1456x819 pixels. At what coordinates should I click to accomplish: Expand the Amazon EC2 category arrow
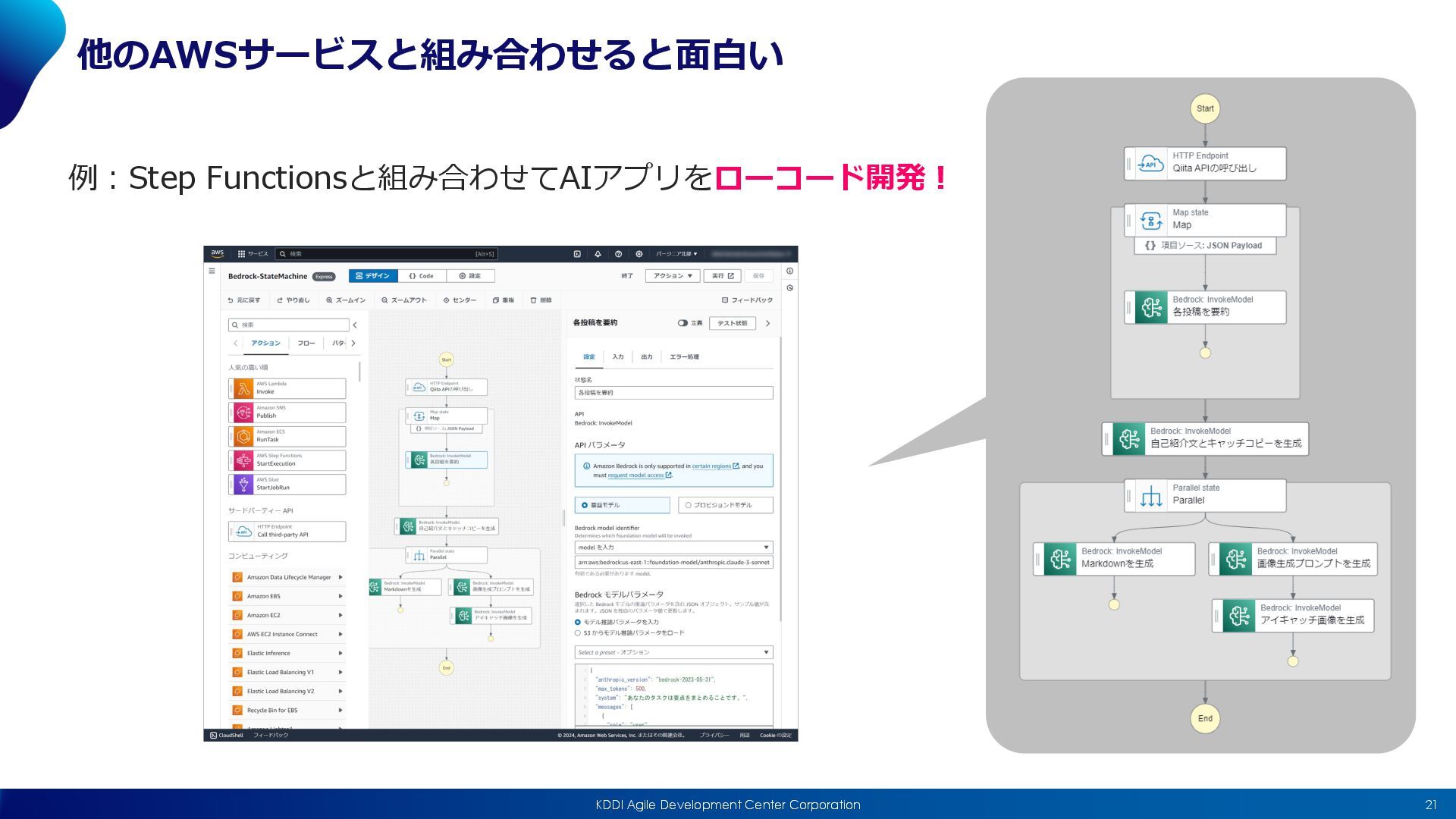pyautogui.click(x=340, y=615)
